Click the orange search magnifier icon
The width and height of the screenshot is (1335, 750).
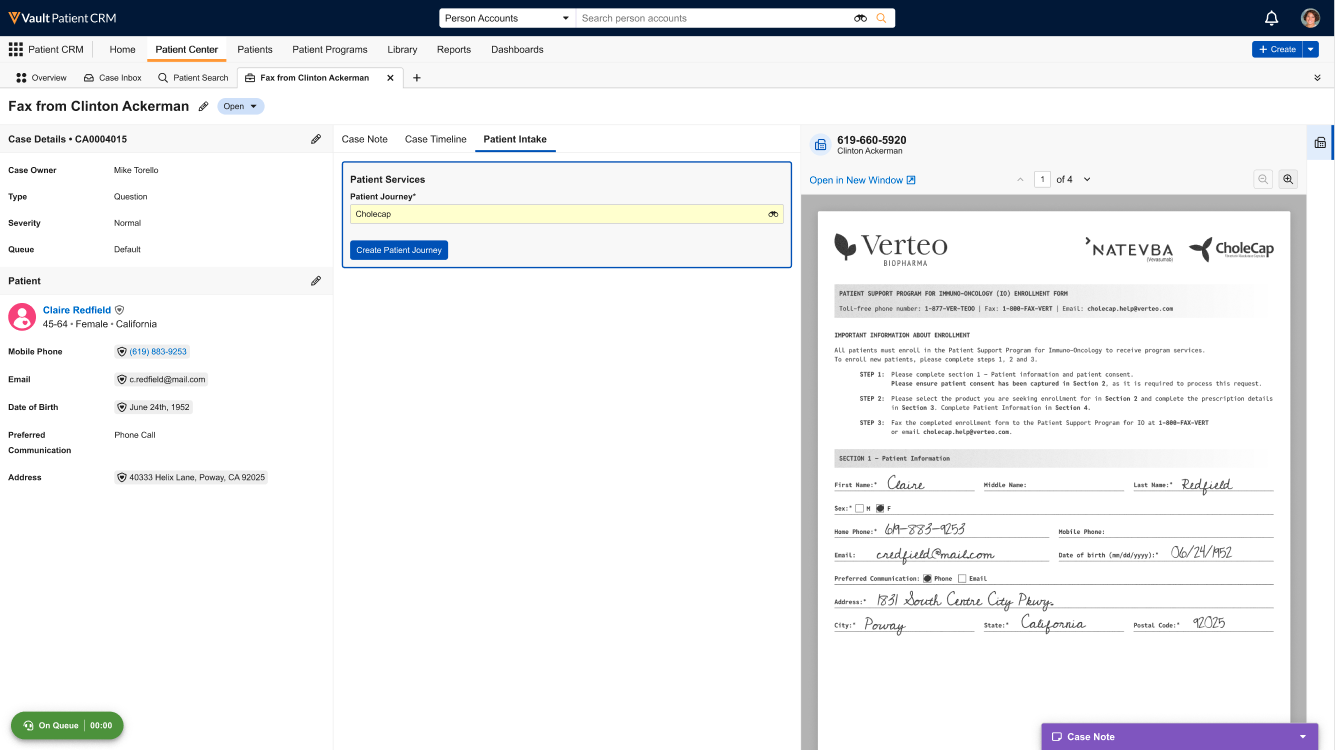pyautogui.click(x=881, y=18)
